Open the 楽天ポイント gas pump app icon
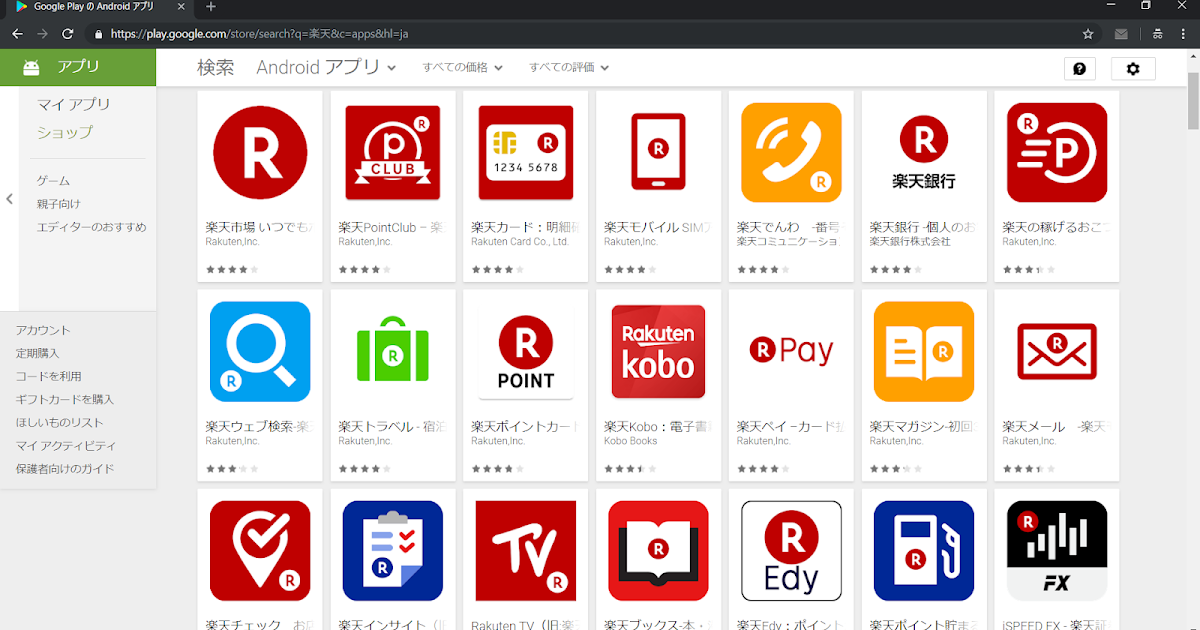1200x630 pixels. point(924,550)
